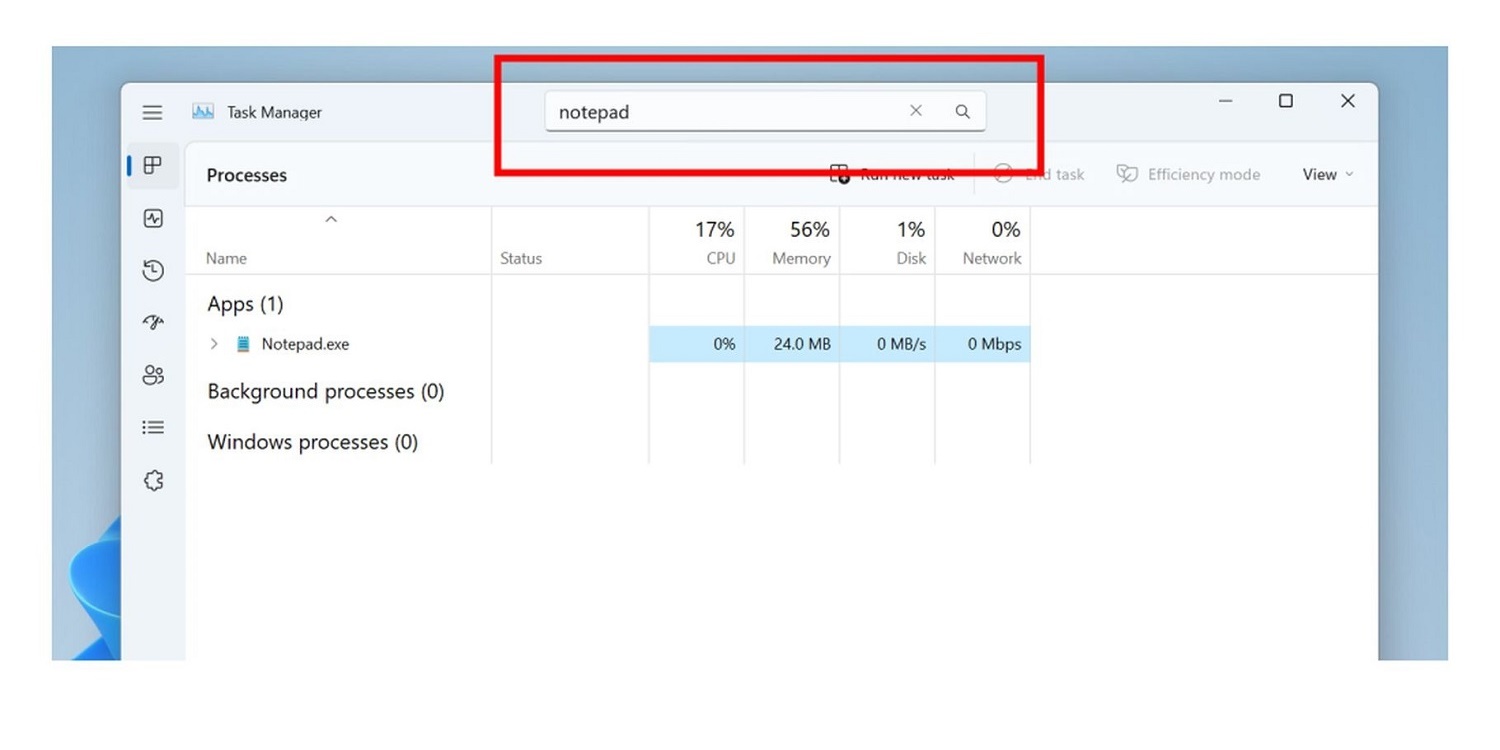Viewport: 1500px width, 750px height.
Task: Click the End task button
Action: pos(1040,174)
